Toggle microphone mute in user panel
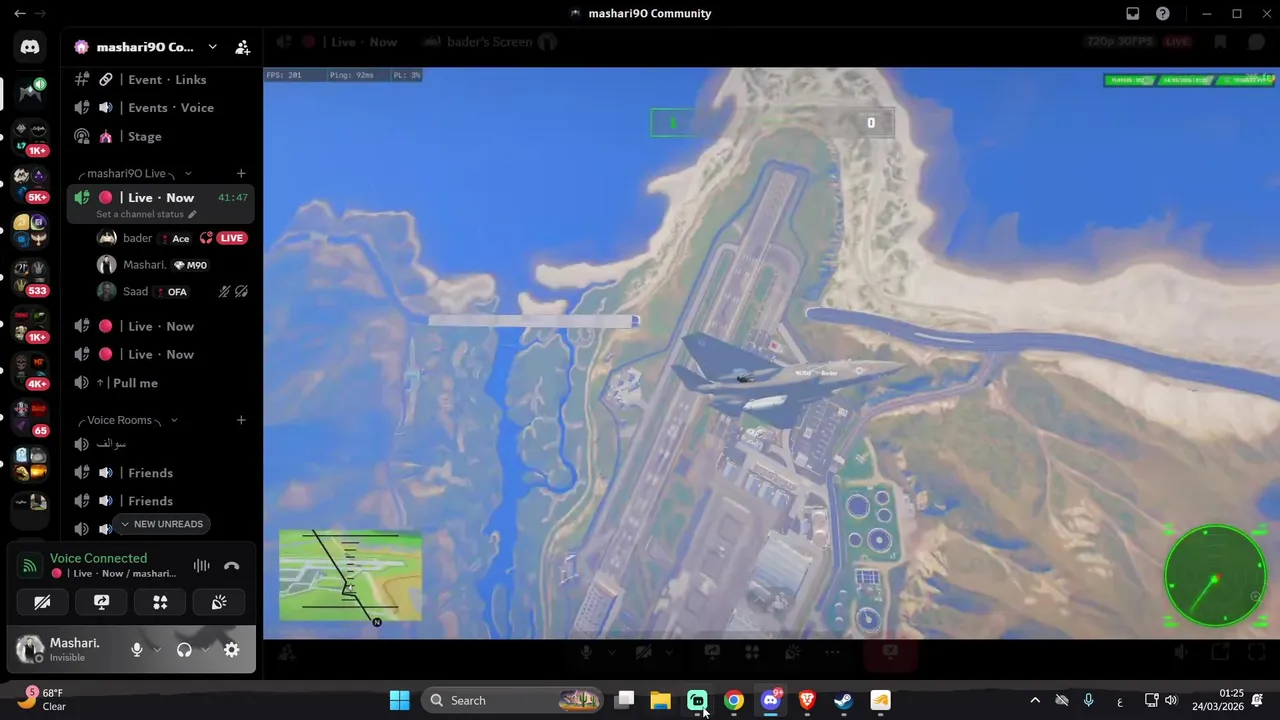The image size is (1280, 720). pyautogui.click(x=137, y=650)
